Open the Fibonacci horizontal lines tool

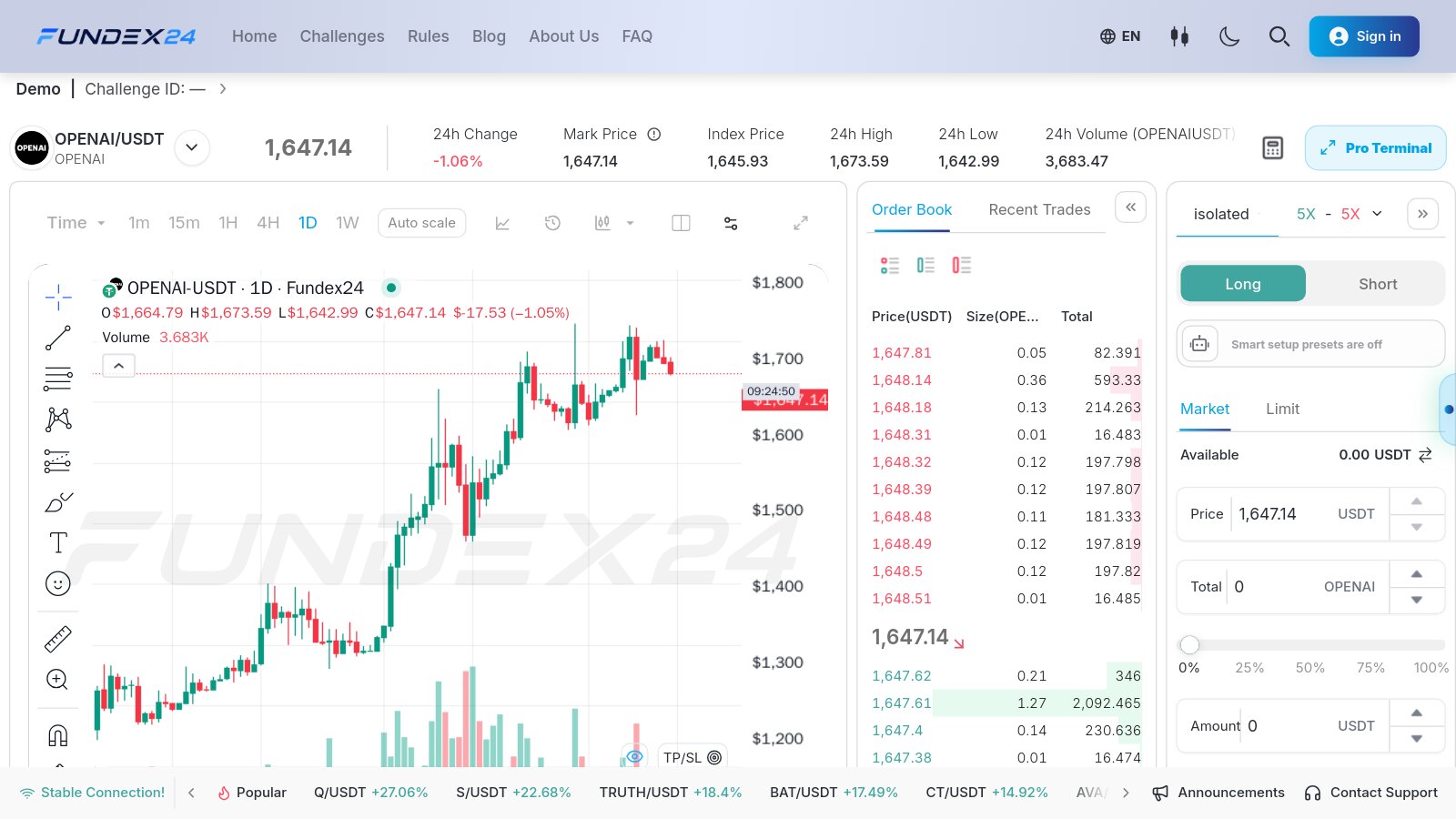point(58,379)
